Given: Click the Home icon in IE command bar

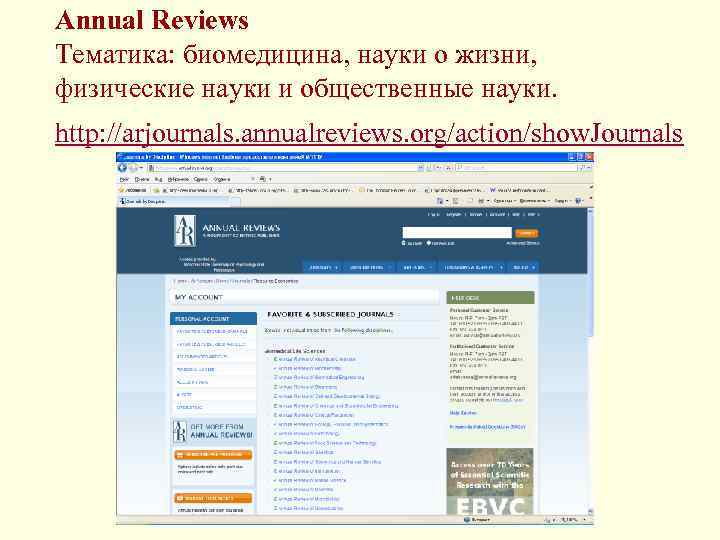Looking at the screenshot, I should [439, 201].
